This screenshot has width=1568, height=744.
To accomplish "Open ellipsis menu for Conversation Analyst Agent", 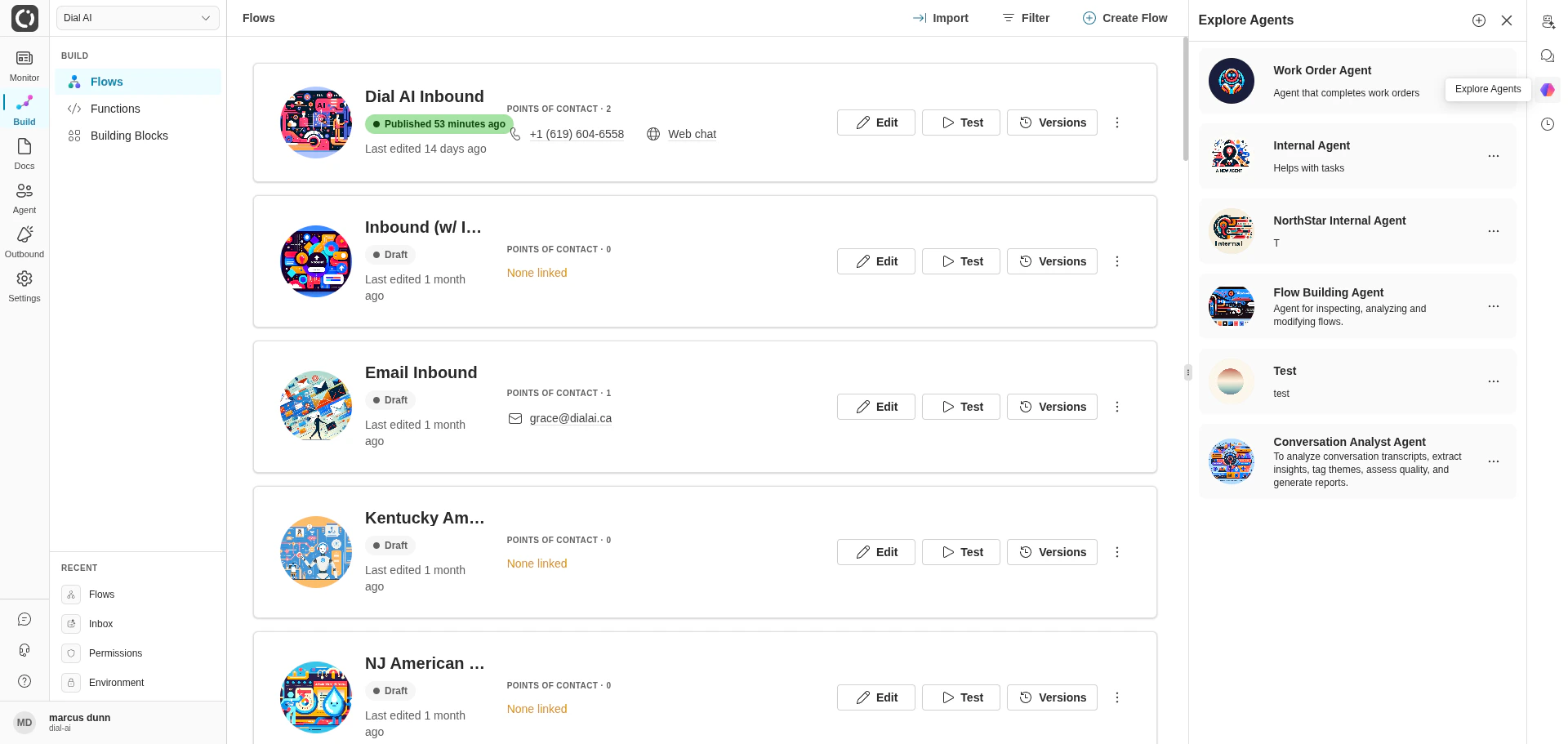I will tap(1494, 461).
